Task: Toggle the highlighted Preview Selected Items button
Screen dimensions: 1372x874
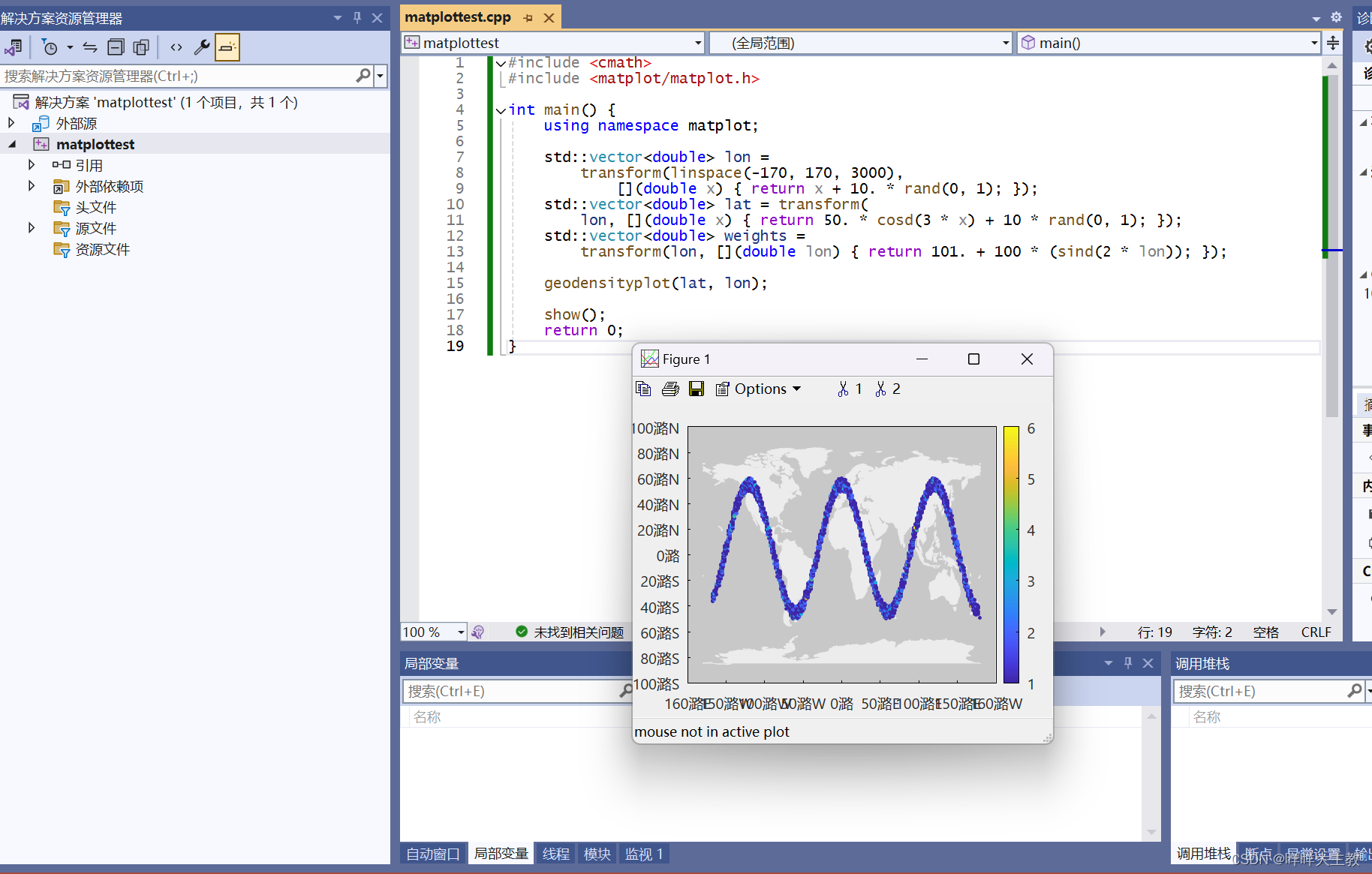Action: click(227, 47)
